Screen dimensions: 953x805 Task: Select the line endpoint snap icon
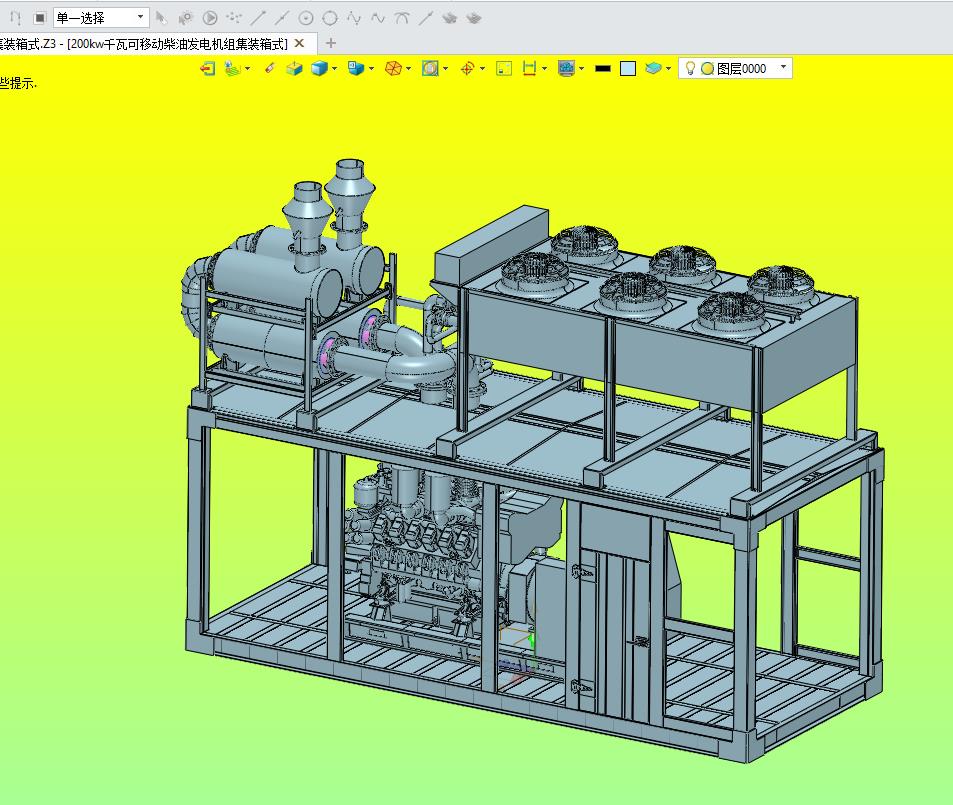coord(258,18)
